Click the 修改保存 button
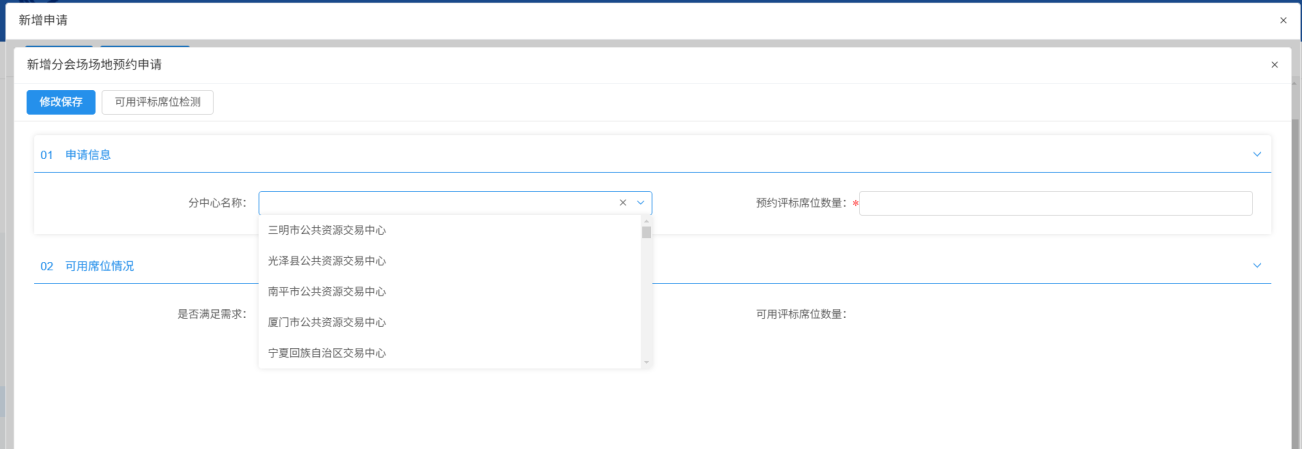The width and height of the screenshot is (1302, 449). [61, 102]
